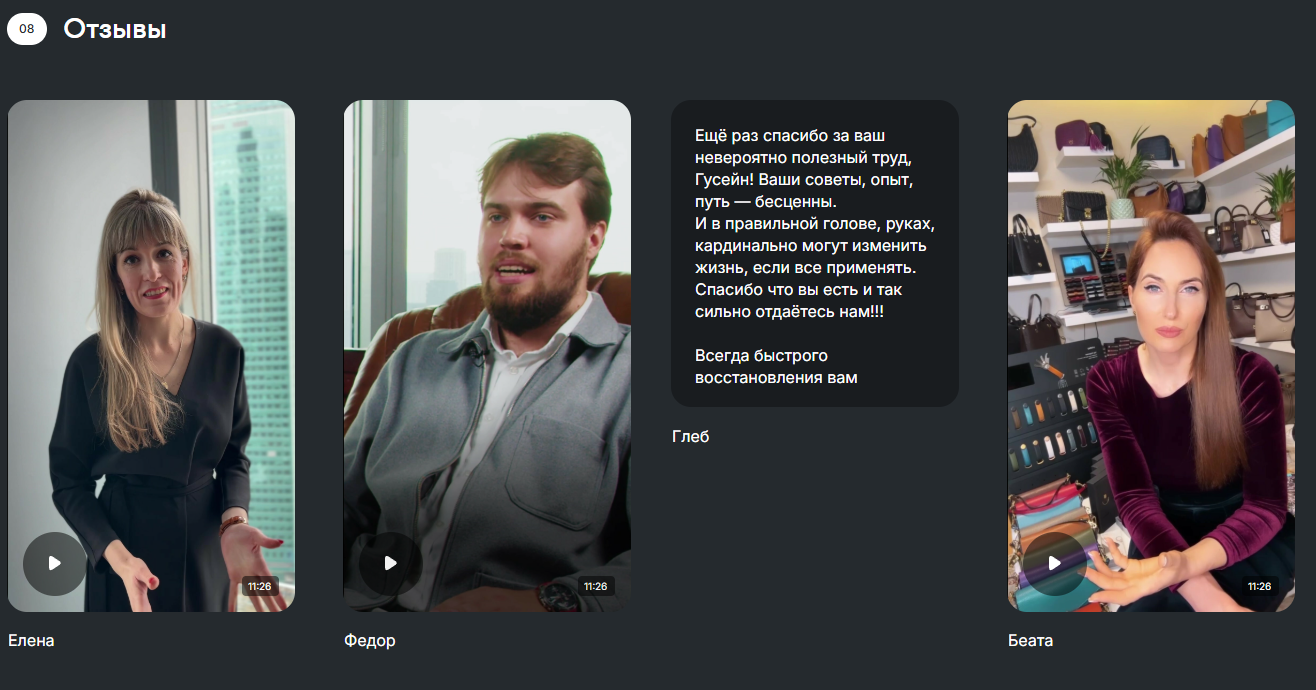The image size is (1316, 690).
Task: Click 'Ещё раз спасибо за ваш' review text
Action: (x=790, y=135)
